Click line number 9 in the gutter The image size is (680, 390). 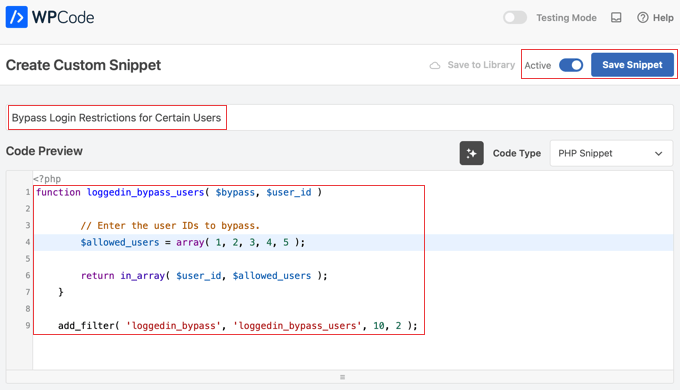coord(27,325)
